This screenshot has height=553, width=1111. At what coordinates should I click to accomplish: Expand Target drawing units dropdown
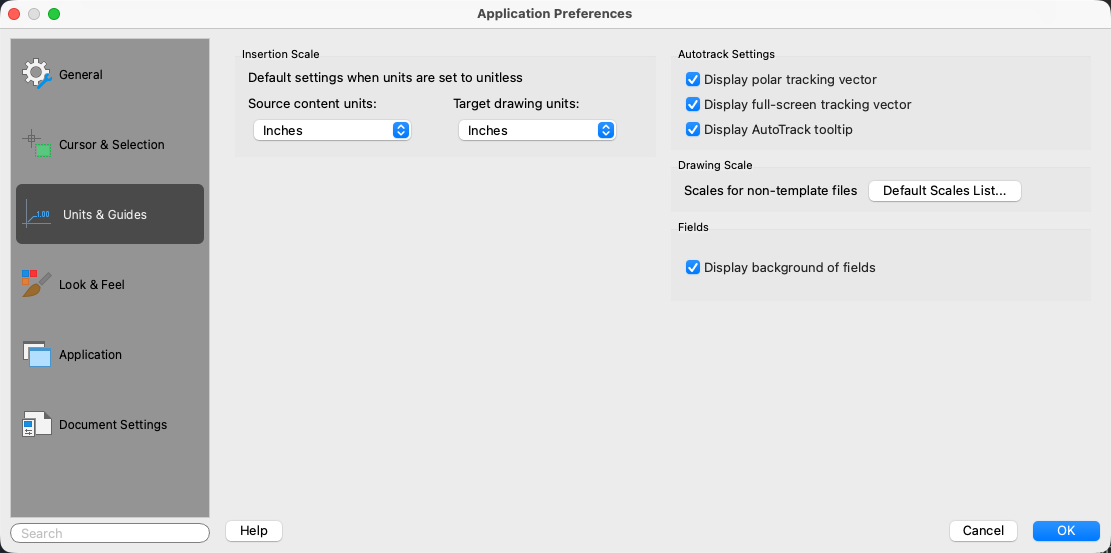point(537,130)
